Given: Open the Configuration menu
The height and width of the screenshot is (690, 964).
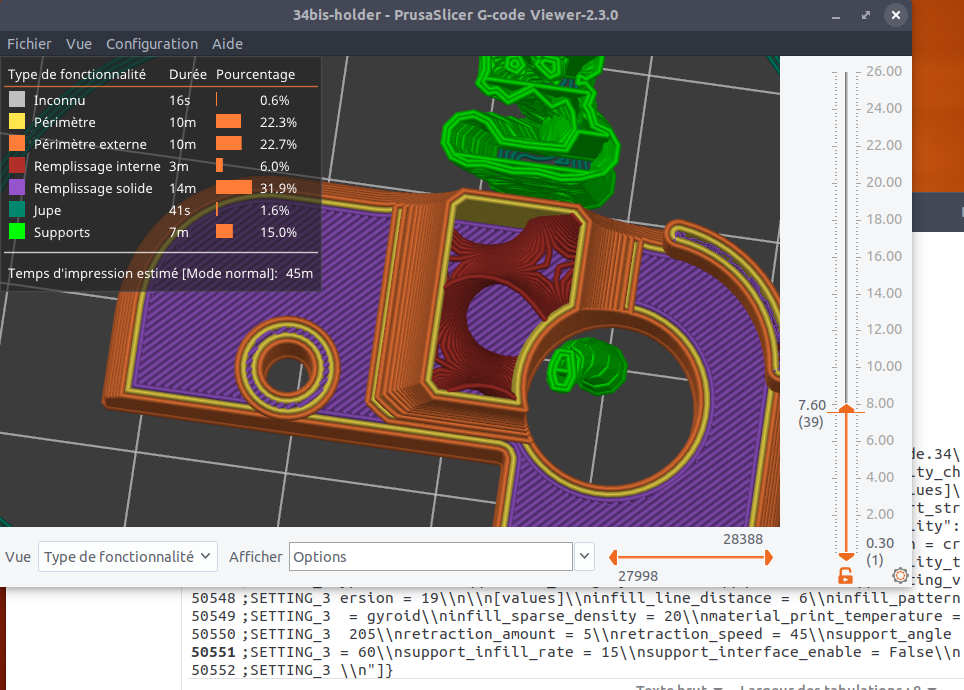Looking at the screenshot, I should 152,44.
